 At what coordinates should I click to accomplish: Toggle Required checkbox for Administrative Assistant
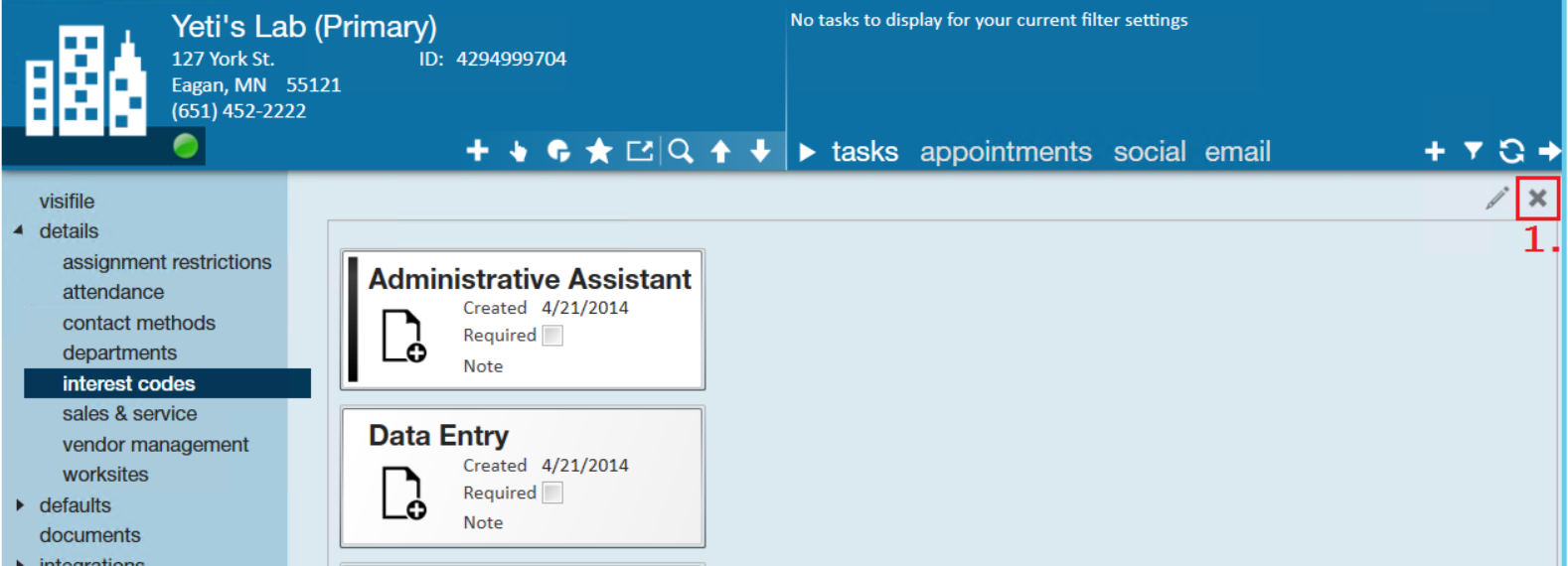(552, 336)
